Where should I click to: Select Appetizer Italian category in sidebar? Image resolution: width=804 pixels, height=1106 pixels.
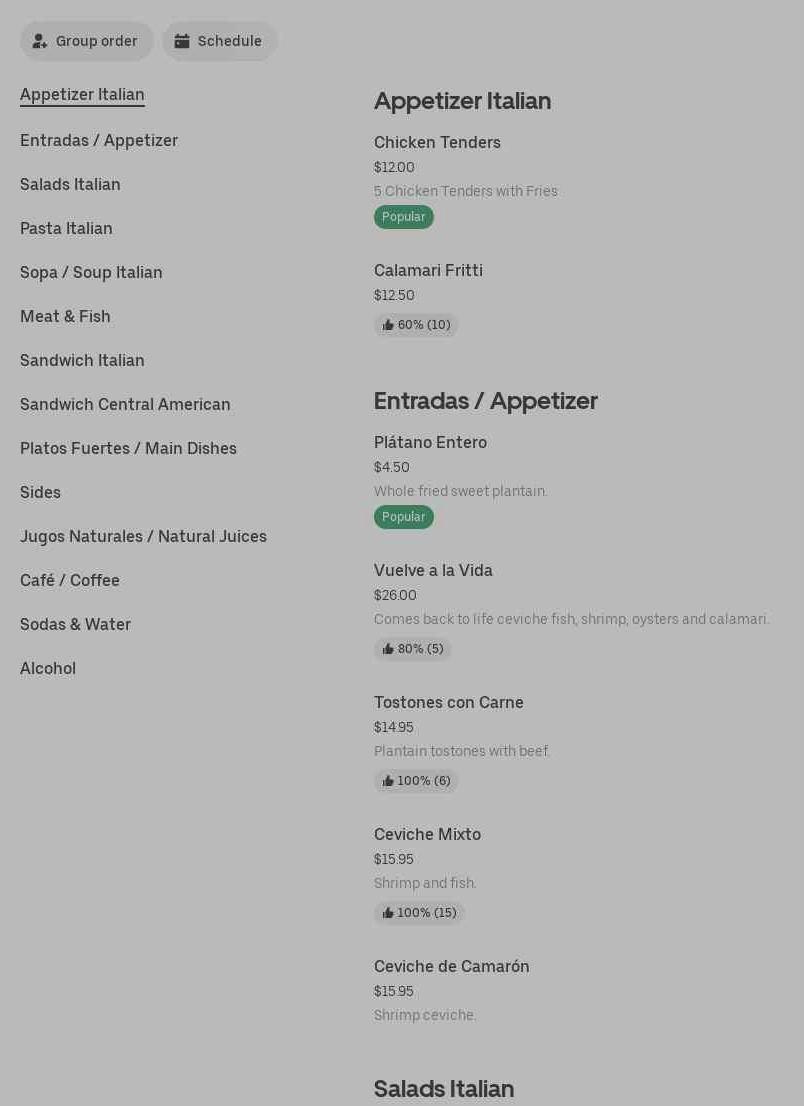(x=82, y=95)
